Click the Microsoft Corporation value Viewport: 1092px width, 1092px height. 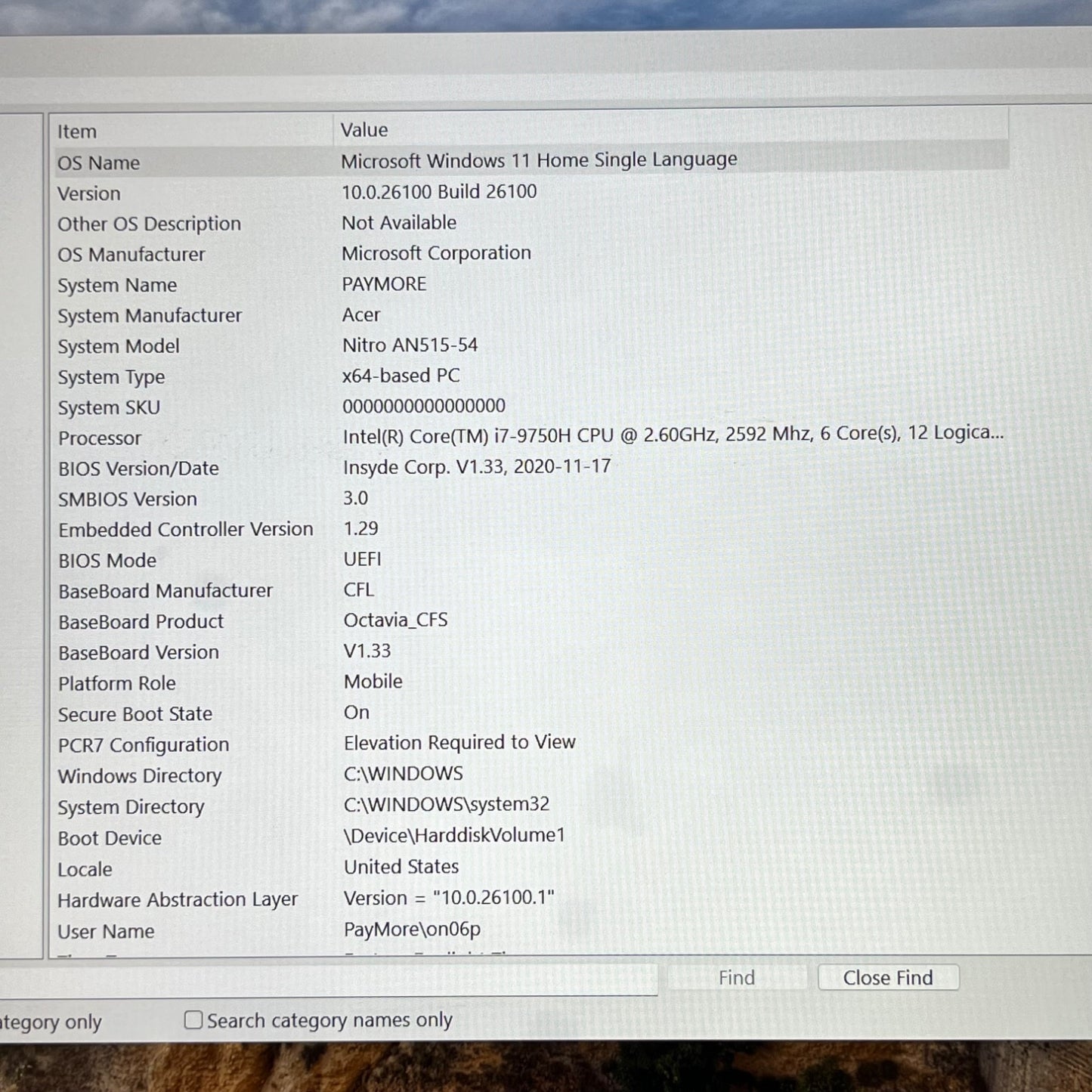tap(436, 253)
